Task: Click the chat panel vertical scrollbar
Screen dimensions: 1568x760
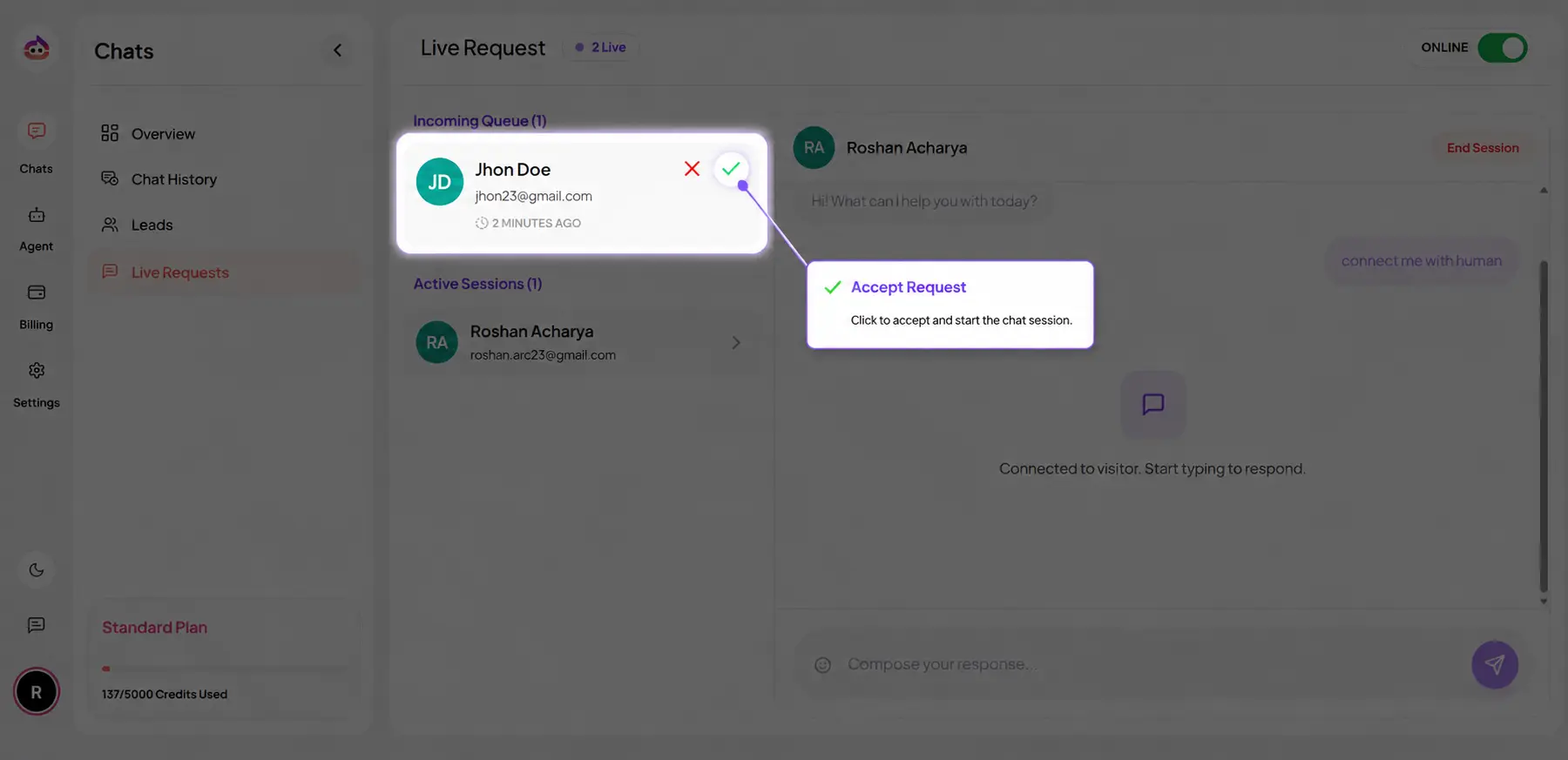Action: click(1544, 427)
